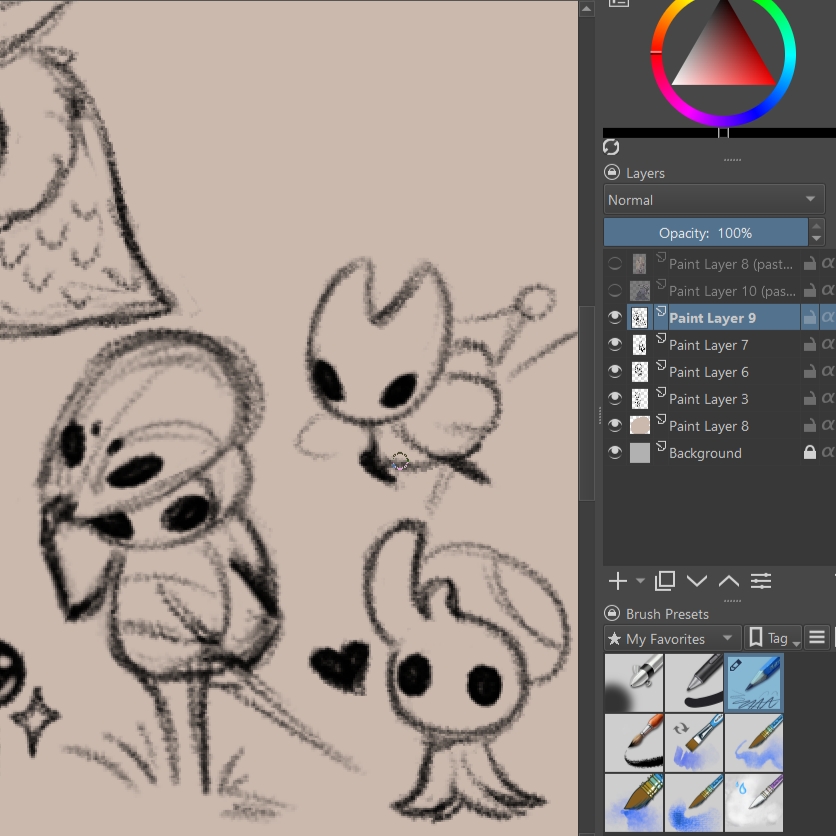Toggle visibility of the Background layer
The width and height of the screenshot is (836, 836).
click(615, 453)
